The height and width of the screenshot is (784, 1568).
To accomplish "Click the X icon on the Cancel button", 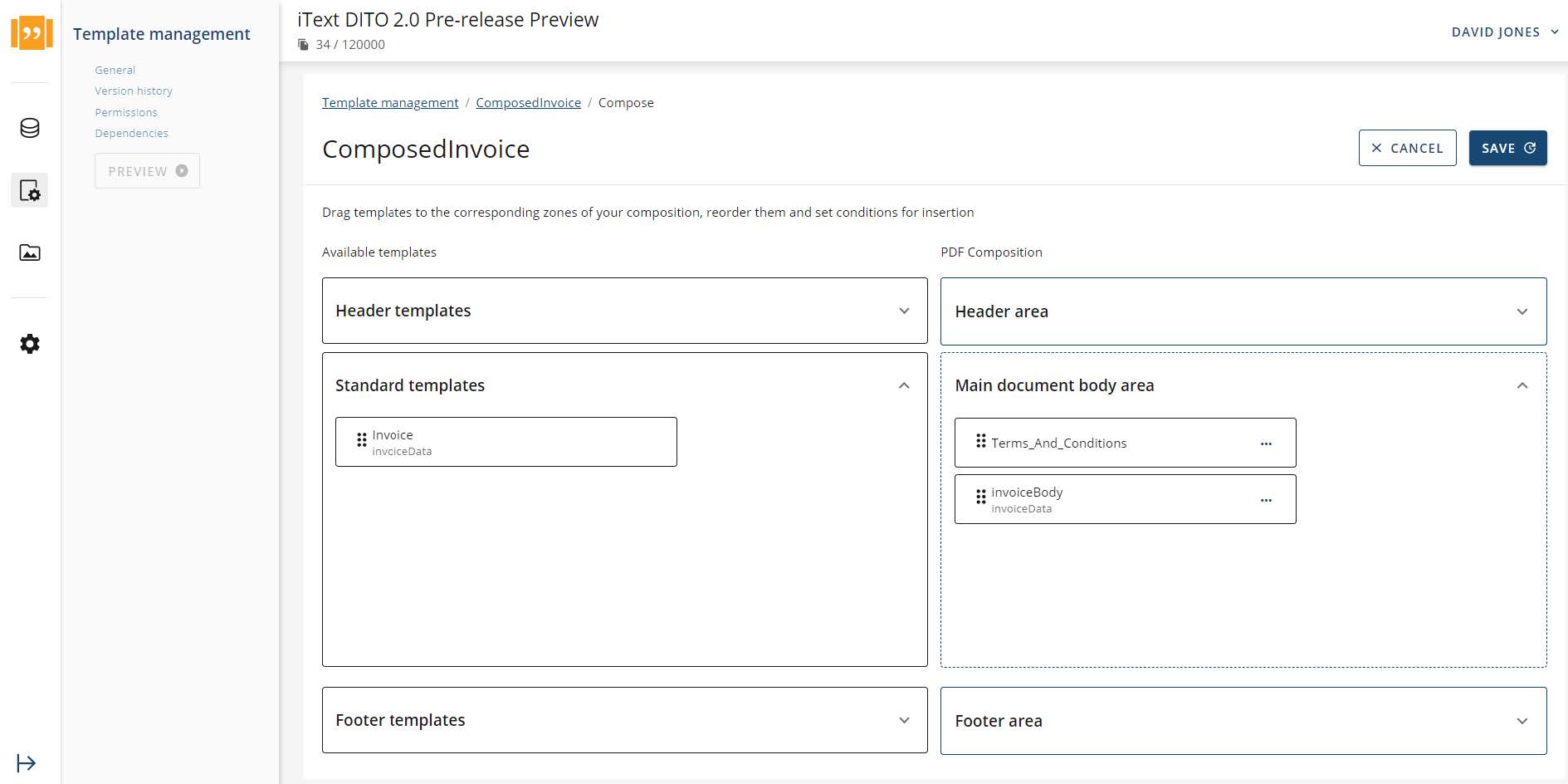I will [1377, 148].
